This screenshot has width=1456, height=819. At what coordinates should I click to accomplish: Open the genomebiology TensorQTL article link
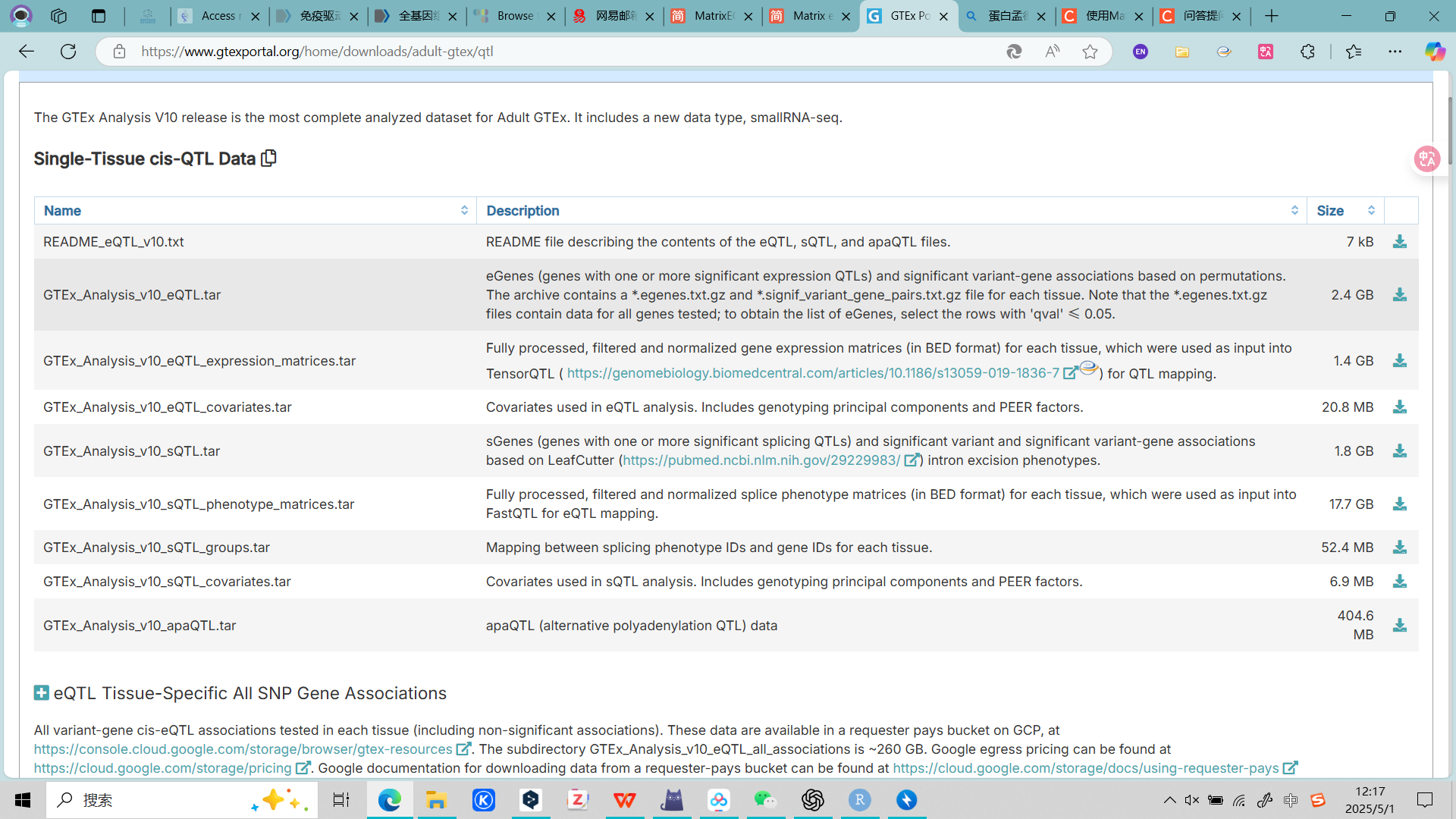click(813, 373)
